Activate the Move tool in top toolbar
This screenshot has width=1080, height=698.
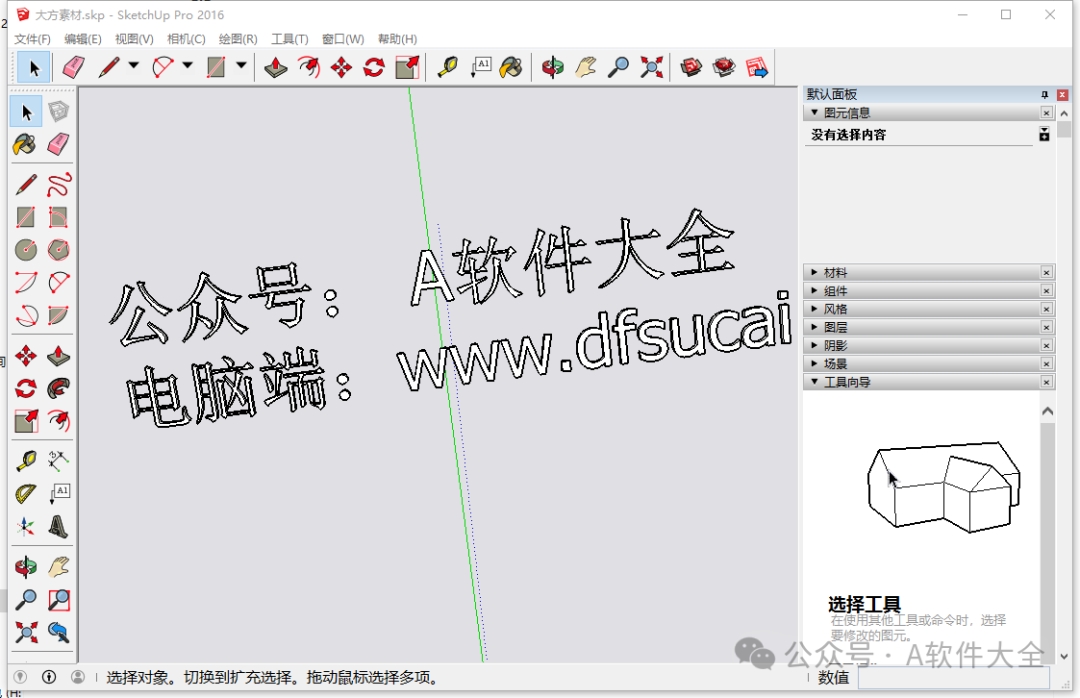(x=342, y=67)
